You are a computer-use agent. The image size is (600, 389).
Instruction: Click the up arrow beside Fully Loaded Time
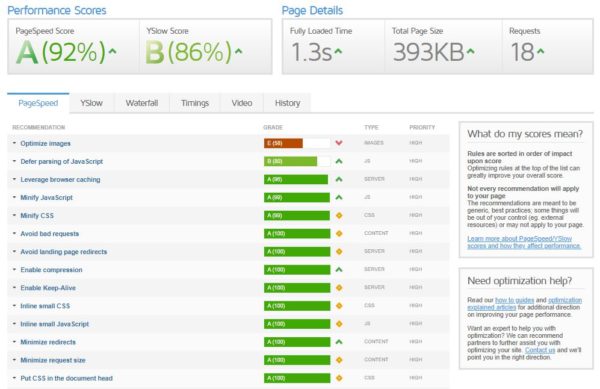338,50
